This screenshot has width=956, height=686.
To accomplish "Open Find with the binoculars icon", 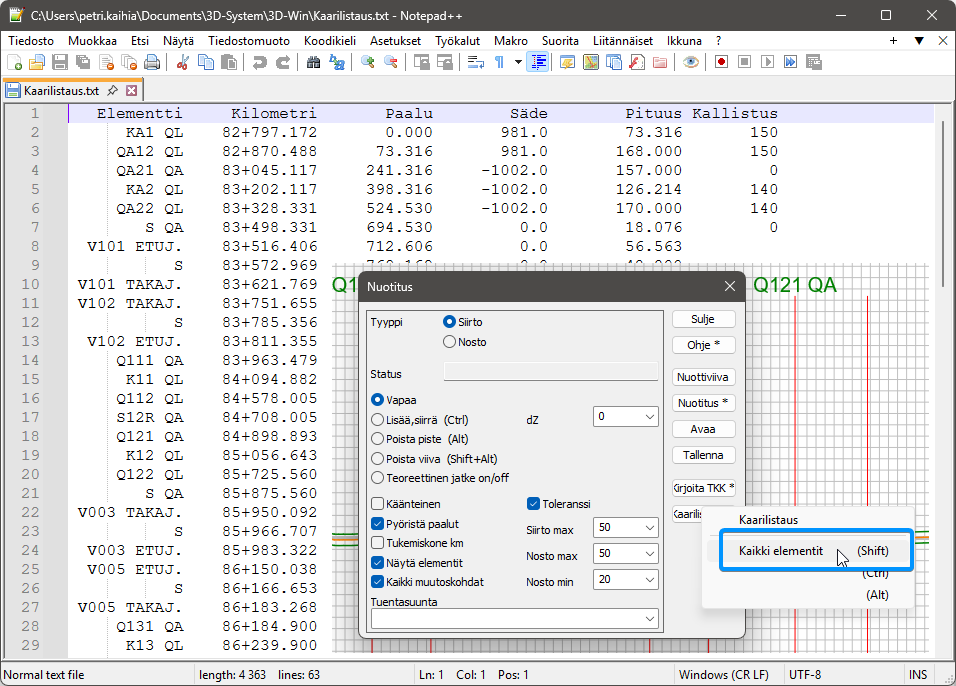I will (x=313, y=62).
